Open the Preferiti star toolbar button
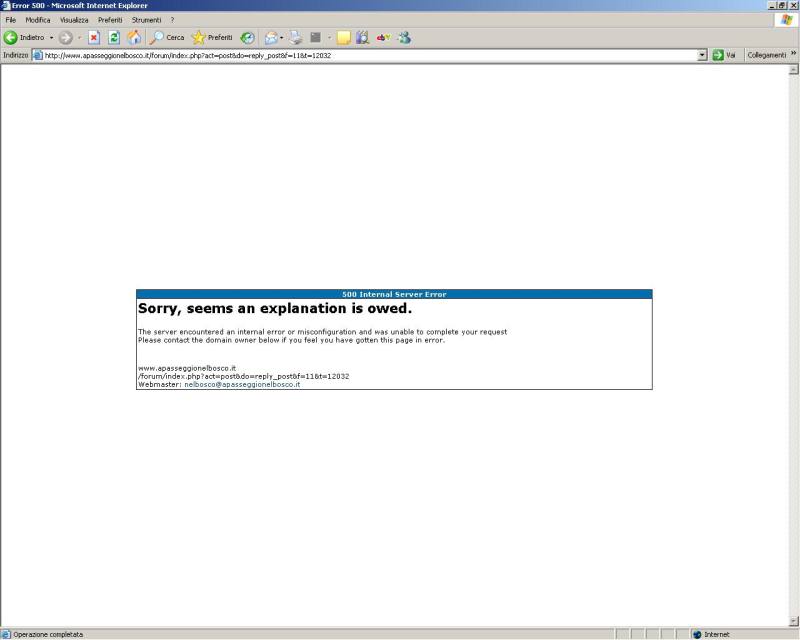 pyautogui.click(x=212, y=37)
